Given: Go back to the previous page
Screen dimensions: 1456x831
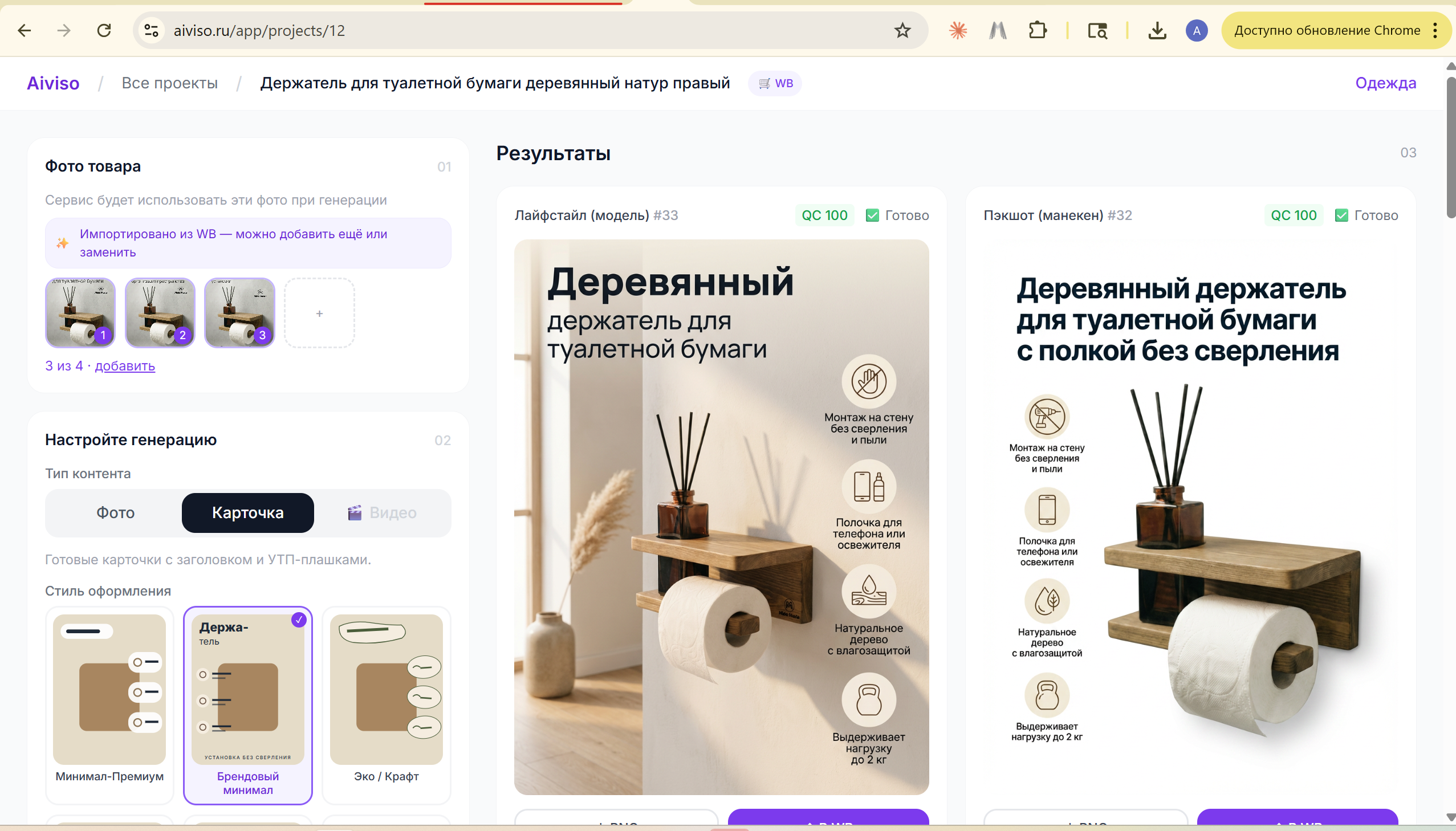Looking at the screenshot, I should point(24,30).
